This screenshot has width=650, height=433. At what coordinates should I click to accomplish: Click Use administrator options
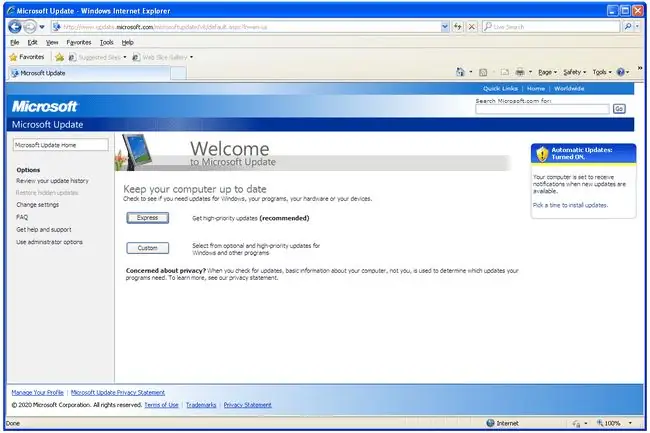tap(49, 242)
